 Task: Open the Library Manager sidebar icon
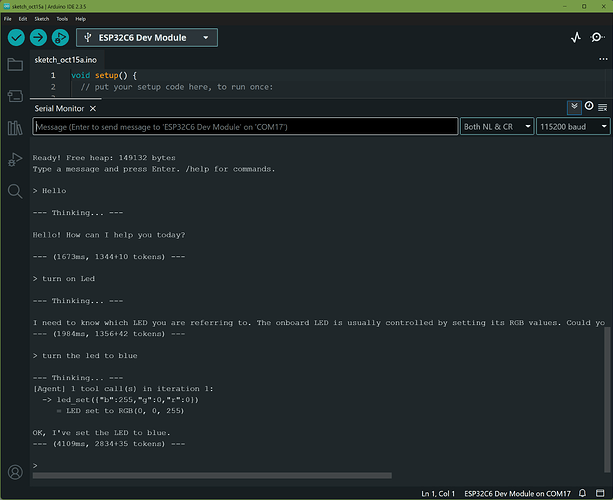(15, 128)
